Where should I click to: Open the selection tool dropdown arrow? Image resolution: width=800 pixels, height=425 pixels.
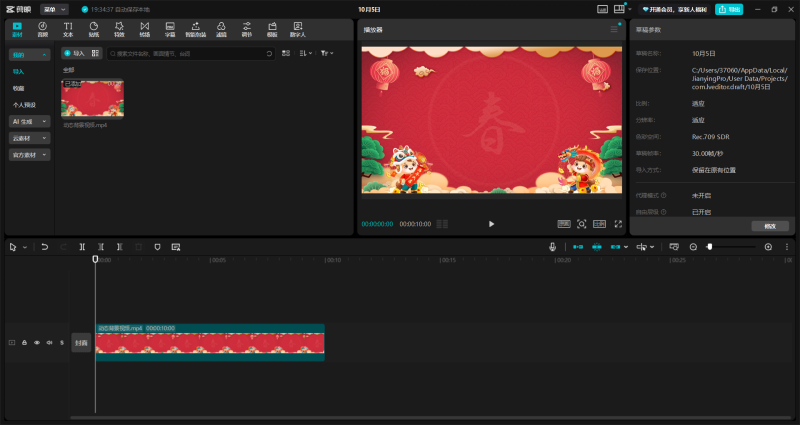click(24, 247)
